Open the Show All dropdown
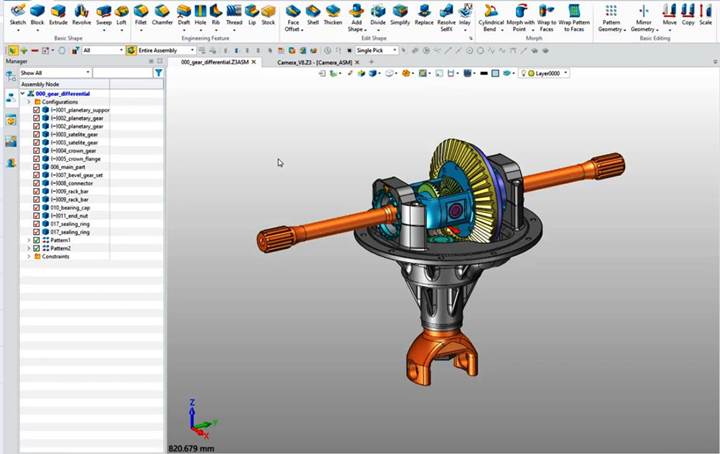The image size is (720, 454). click(55, 73)
